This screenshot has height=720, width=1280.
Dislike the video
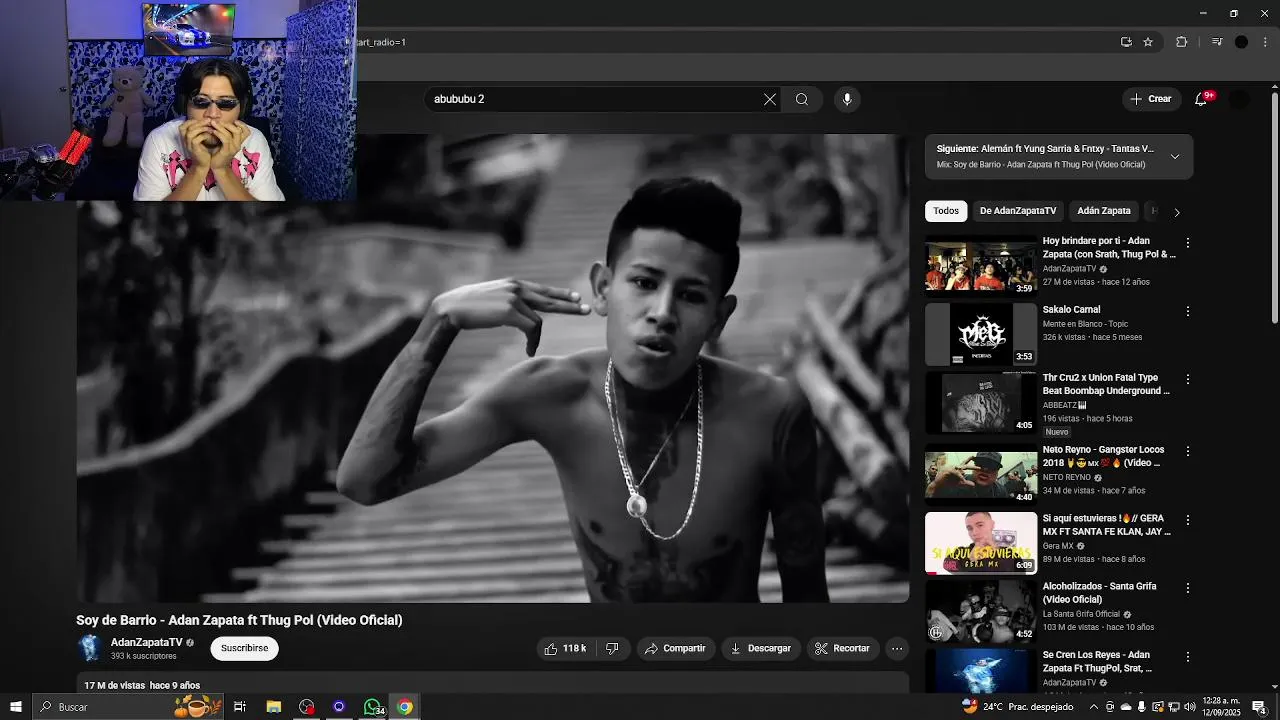click(612, 648)
